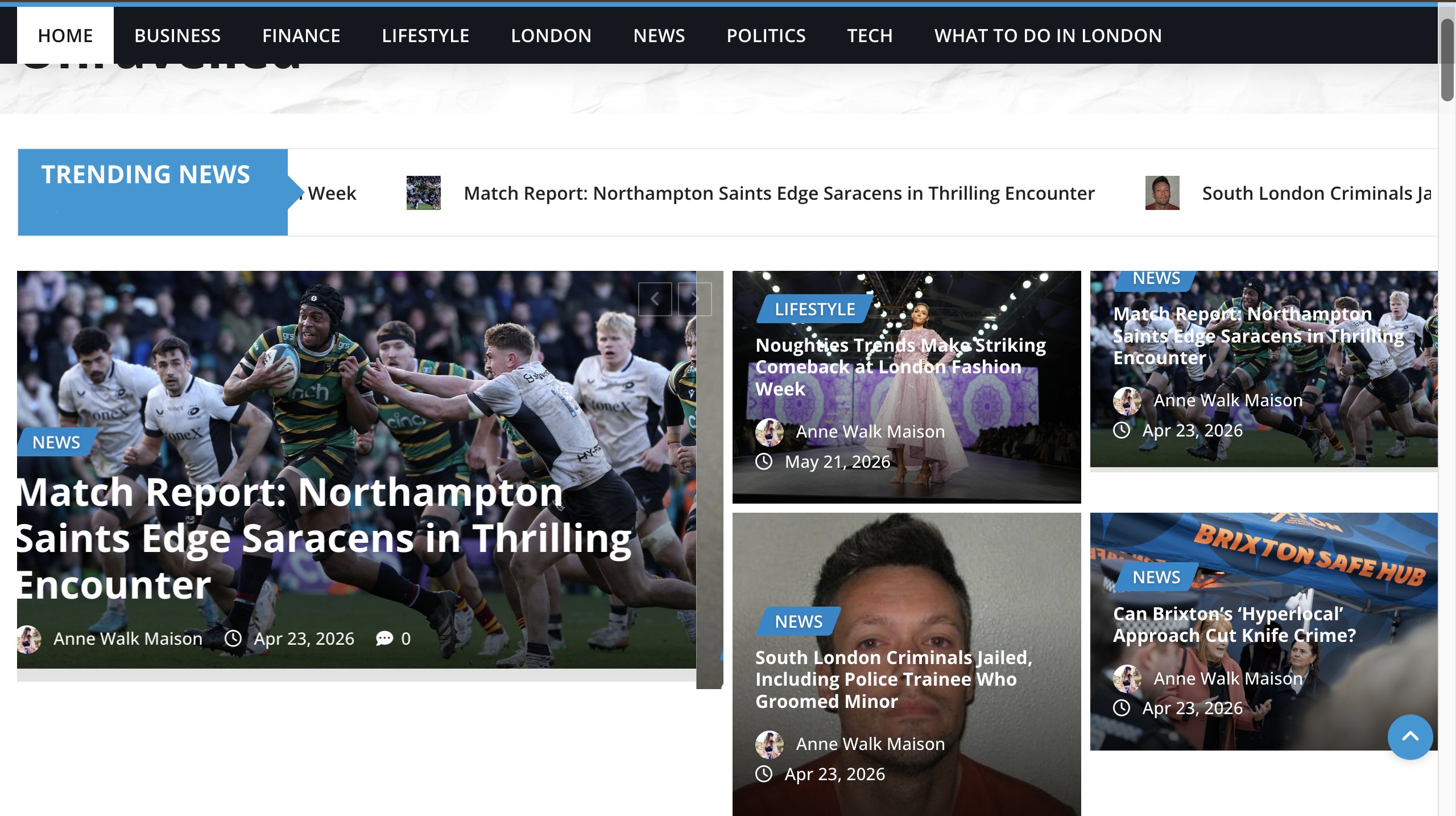Click clock icon on Brixton card
1456x816 pixels.
(x=1122, y=708)
